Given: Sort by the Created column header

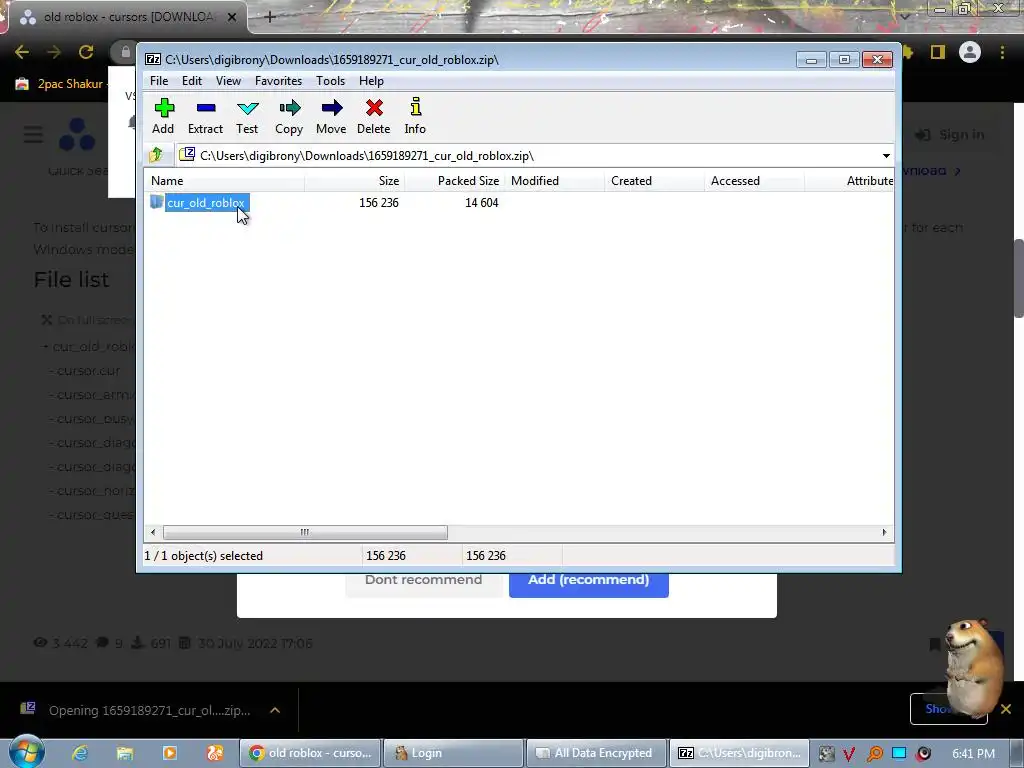Looking at the screenshot, I should 654,181.
